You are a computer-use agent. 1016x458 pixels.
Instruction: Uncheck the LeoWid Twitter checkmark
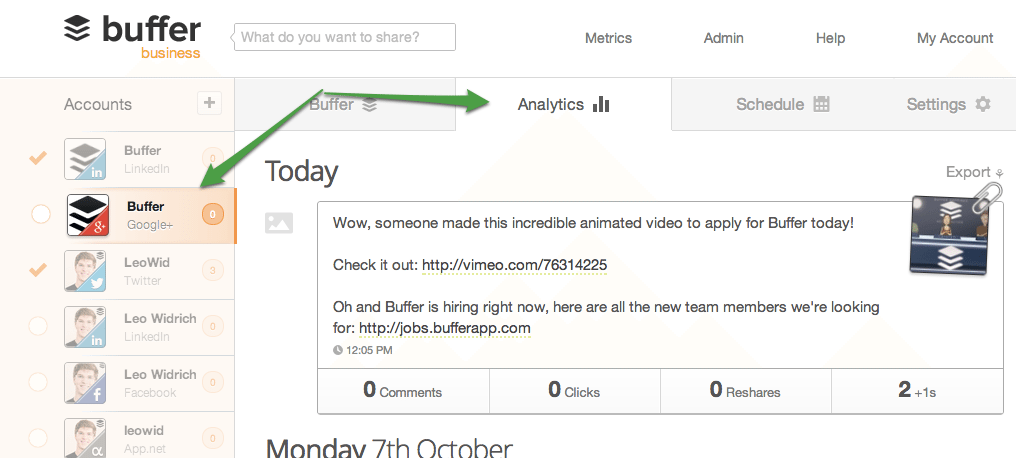tap(39, 269)
